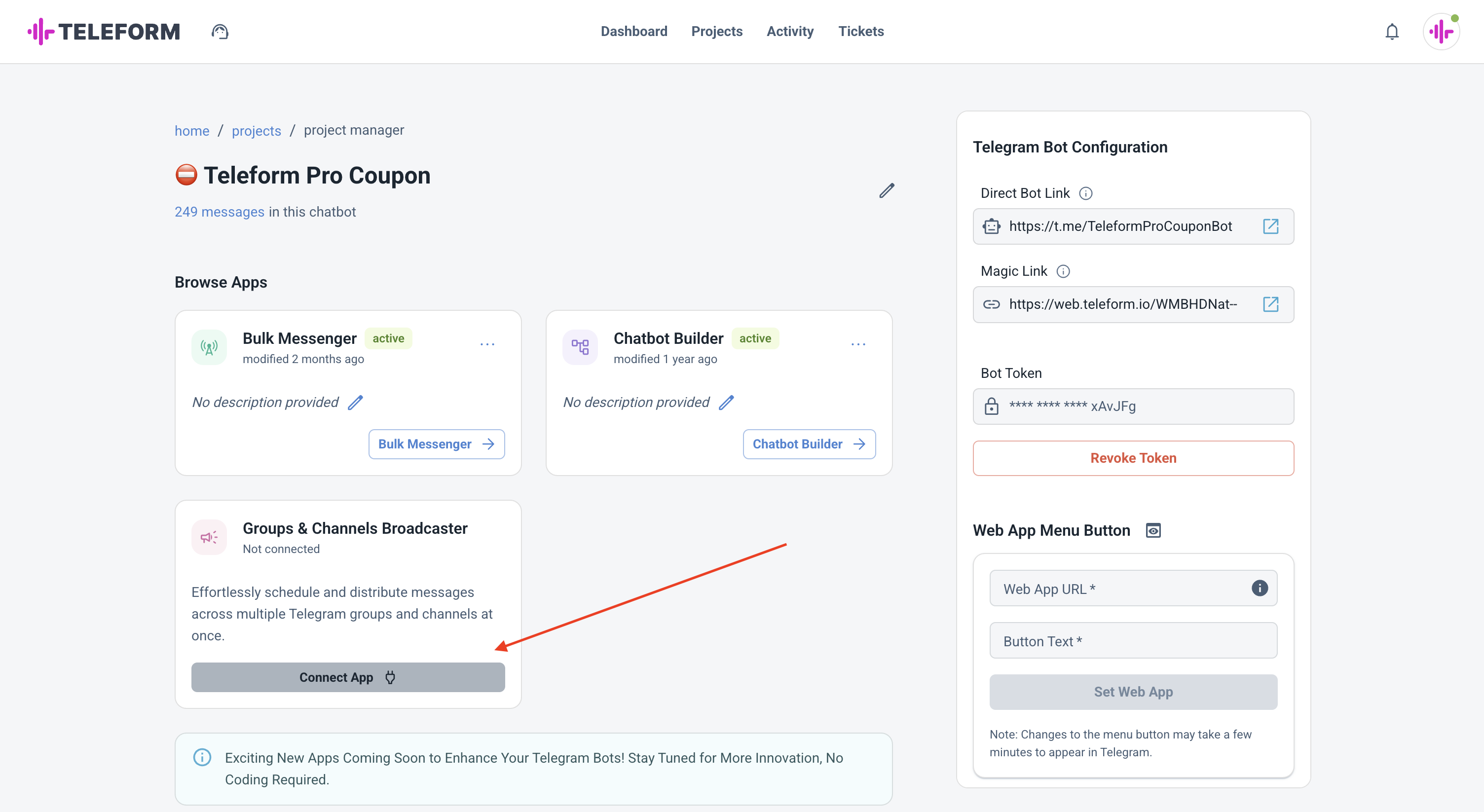Viewport: 1484px width, 812px height.
Task: Click the Set Web App button
Action: point(1133,692)
